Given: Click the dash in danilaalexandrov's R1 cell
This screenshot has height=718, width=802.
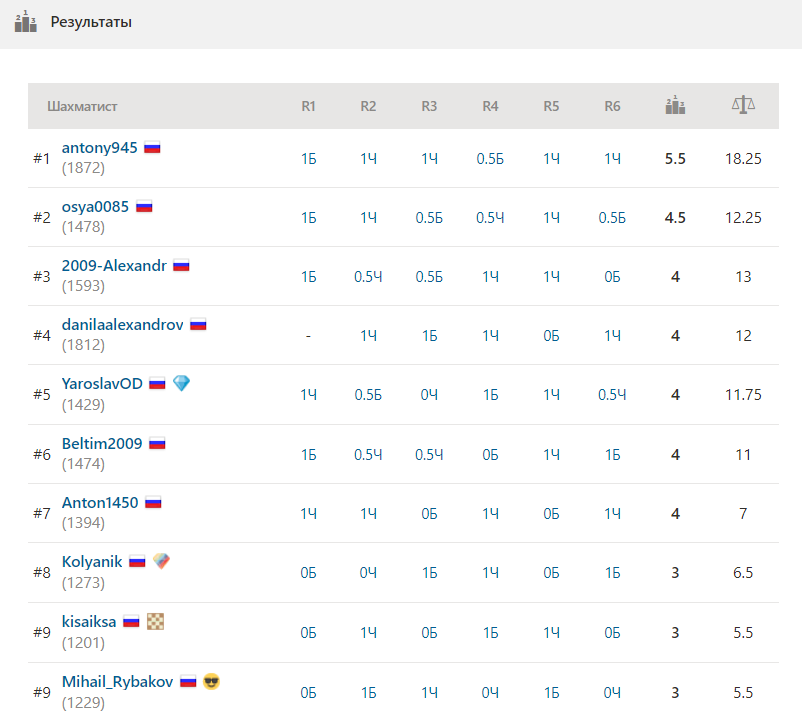Looking at the screenshot, I should pyautogui.click(x=308, y=336).
